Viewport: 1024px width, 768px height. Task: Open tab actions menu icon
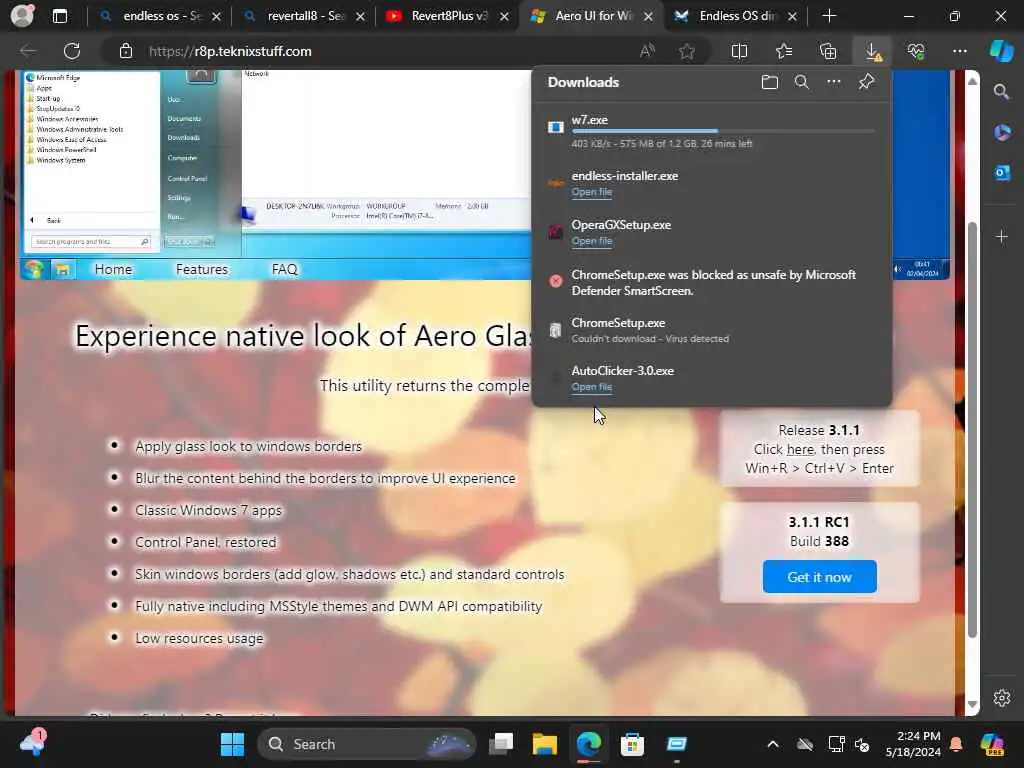(x=60, y=16)
